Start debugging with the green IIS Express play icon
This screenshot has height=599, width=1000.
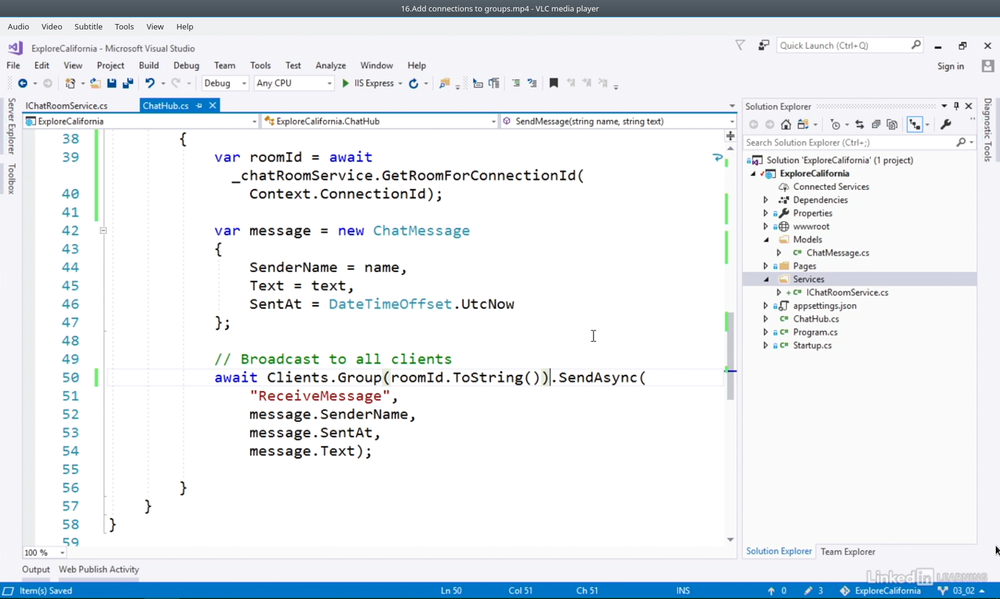coord(346,84)
